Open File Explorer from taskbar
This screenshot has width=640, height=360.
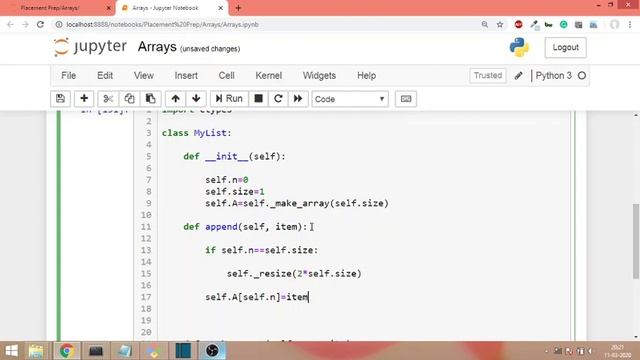pos(36,351)
